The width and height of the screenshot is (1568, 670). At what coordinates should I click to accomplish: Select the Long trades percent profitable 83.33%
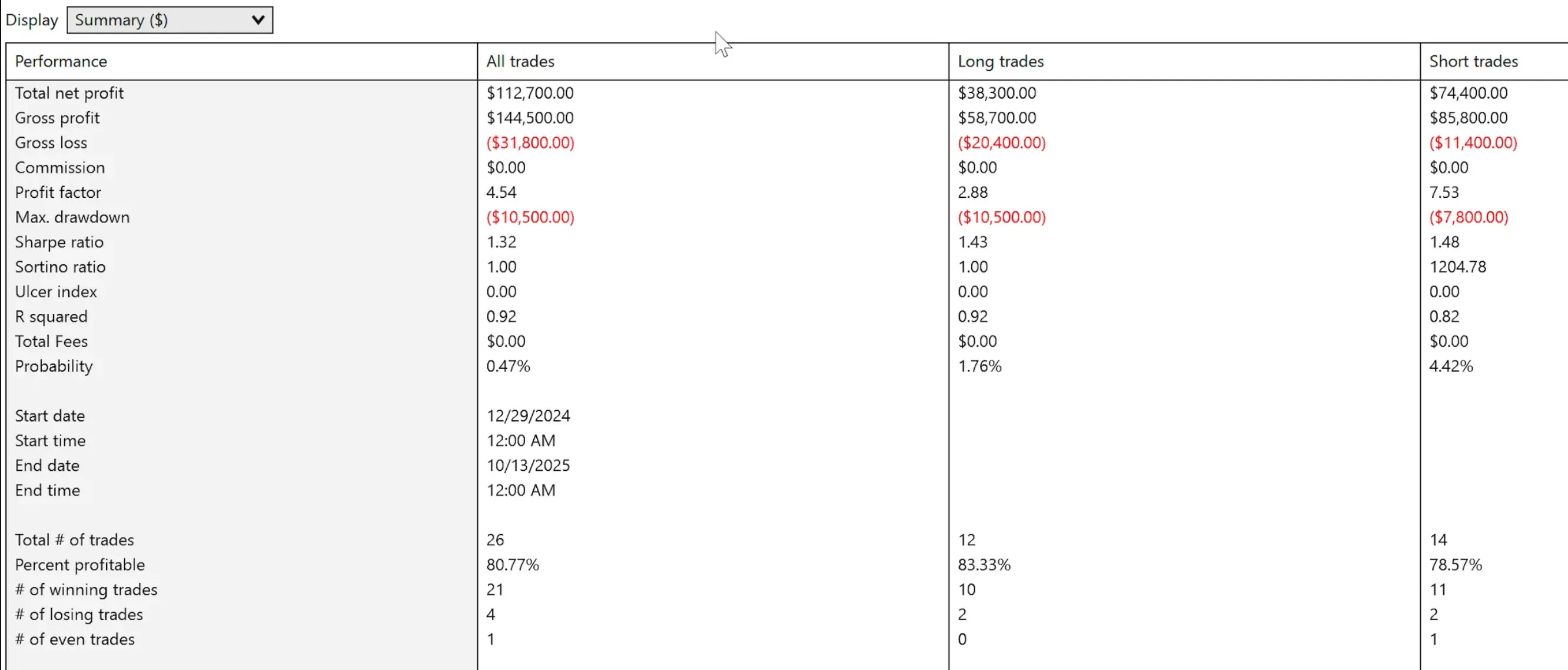tap(984, 565)
